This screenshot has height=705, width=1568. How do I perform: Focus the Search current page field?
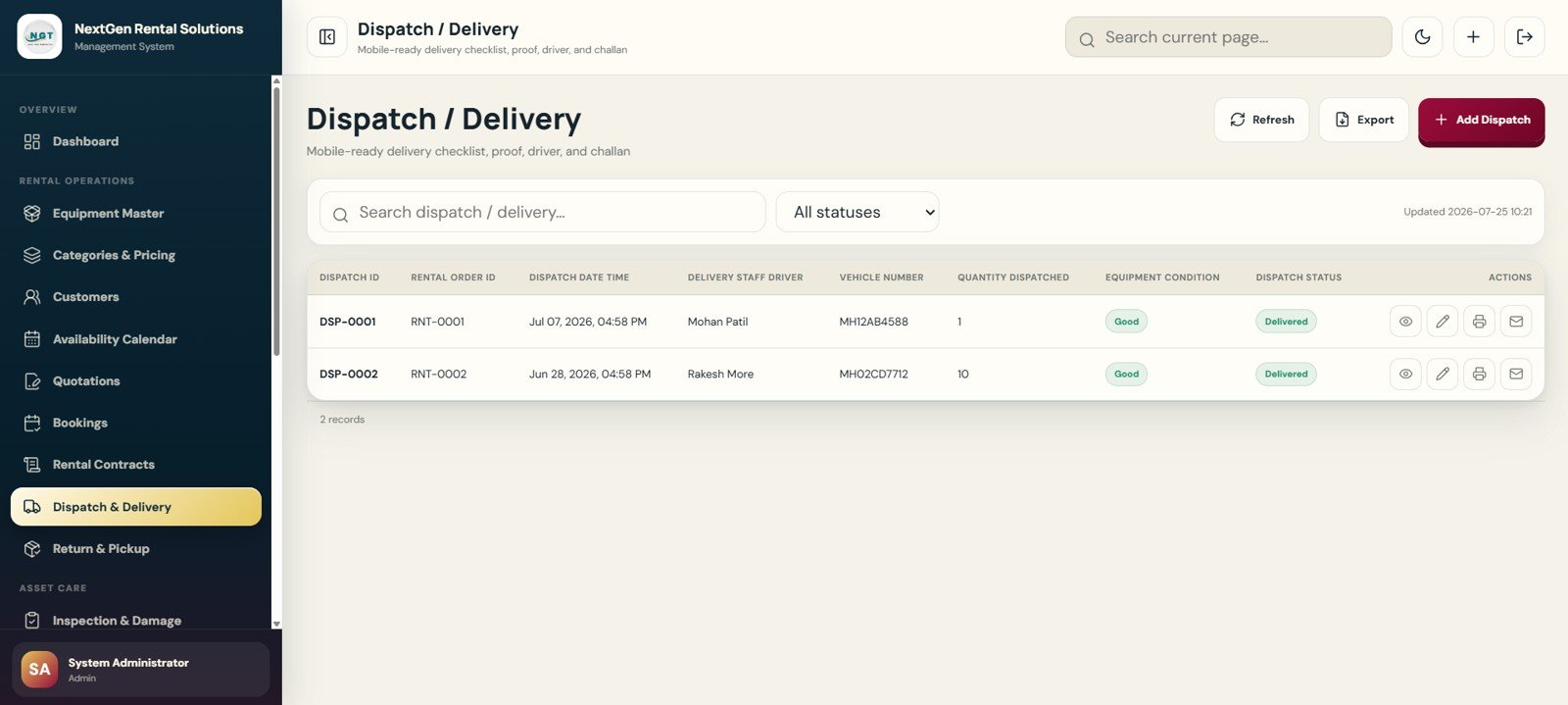tap(1228, 37)
